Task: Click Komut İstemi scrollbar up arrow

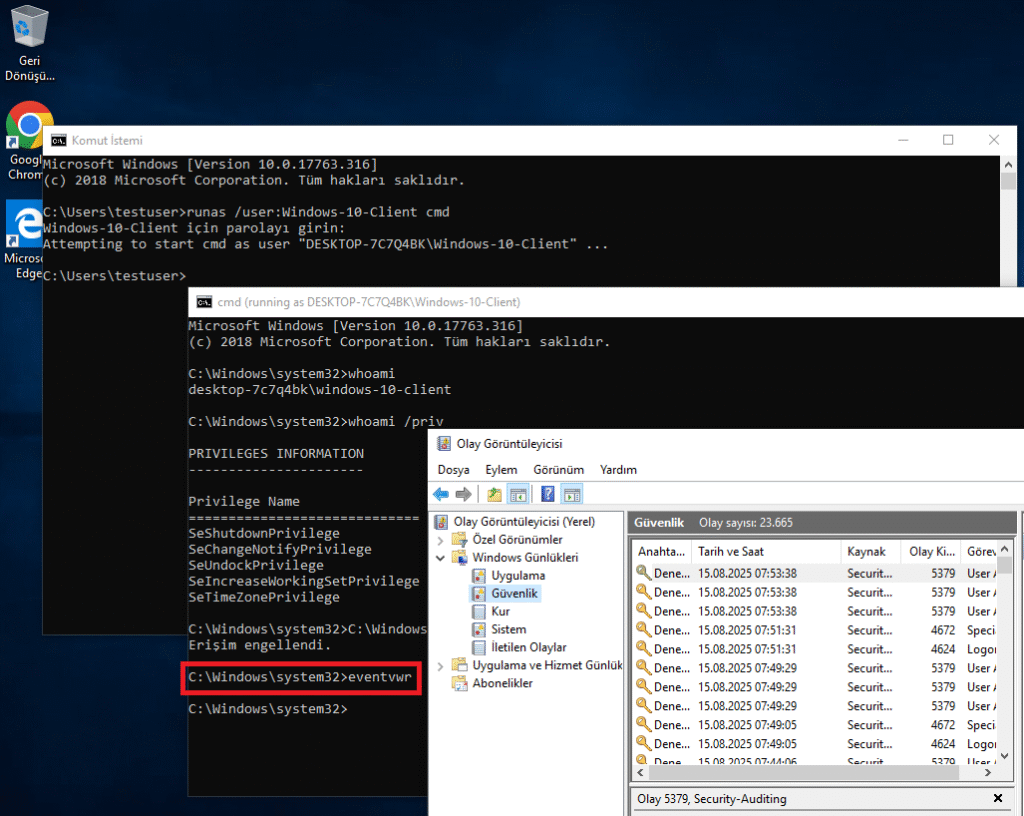Action: pos(1008,165)
